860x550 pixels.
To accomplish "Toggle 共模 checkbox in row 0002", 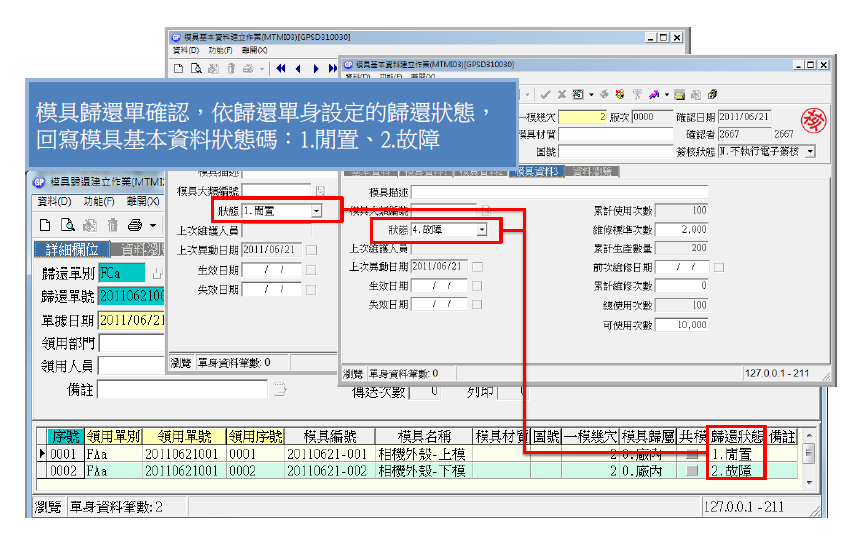I will [692, 470].
